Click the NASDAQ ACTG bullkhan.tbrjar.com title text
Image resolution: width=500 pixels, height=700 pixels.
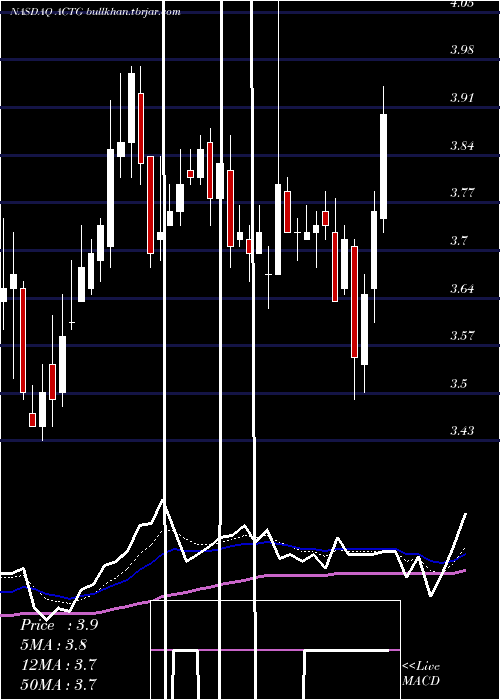[x=96, y=12]
